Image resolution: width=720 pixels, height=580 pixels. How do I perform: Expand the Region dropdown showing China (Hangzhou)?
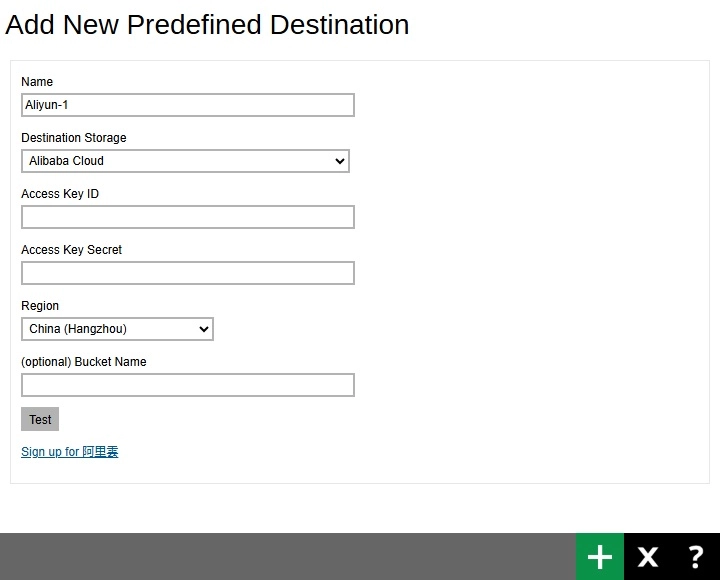click(x=117, y=329)
